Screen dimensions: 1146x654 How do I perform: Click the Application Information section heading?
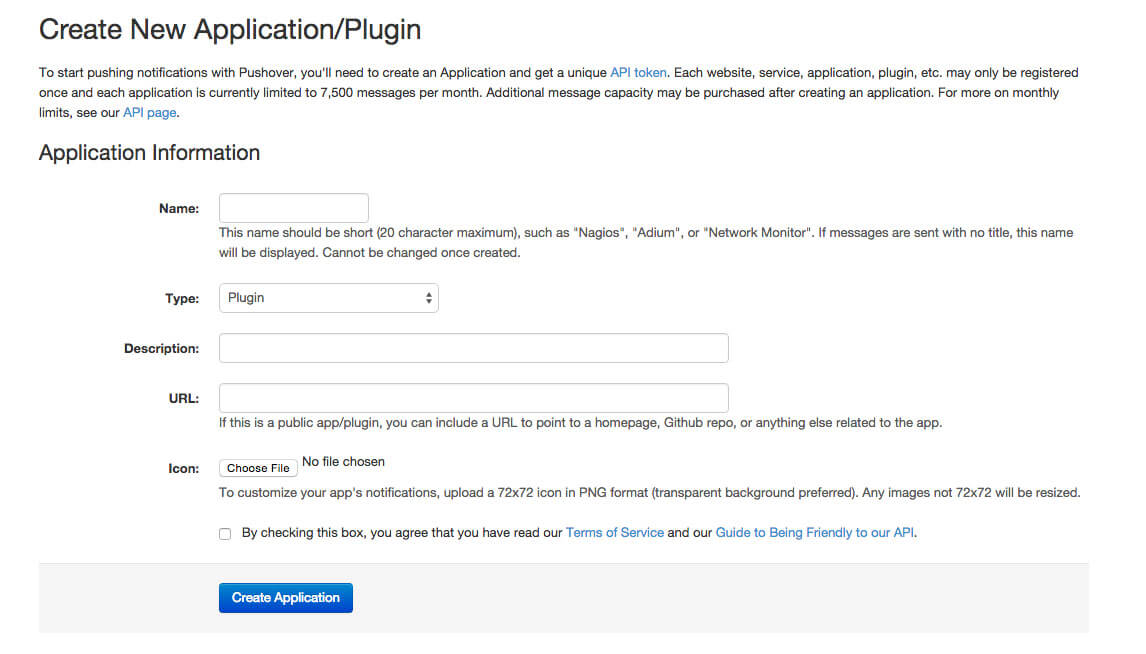[149, 153]
